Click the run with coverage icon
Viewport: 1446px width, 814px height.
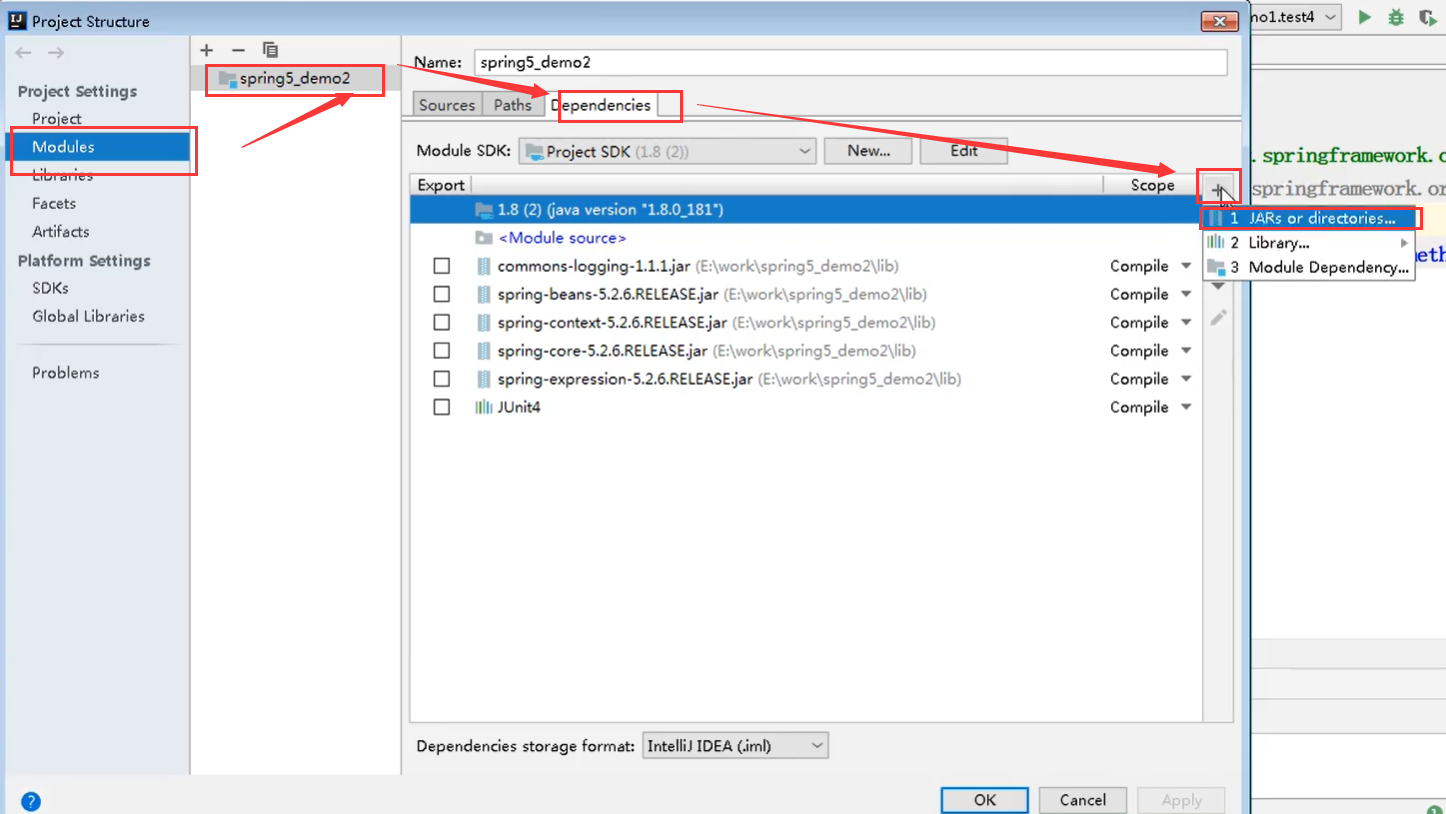[x=1427, y=17]
